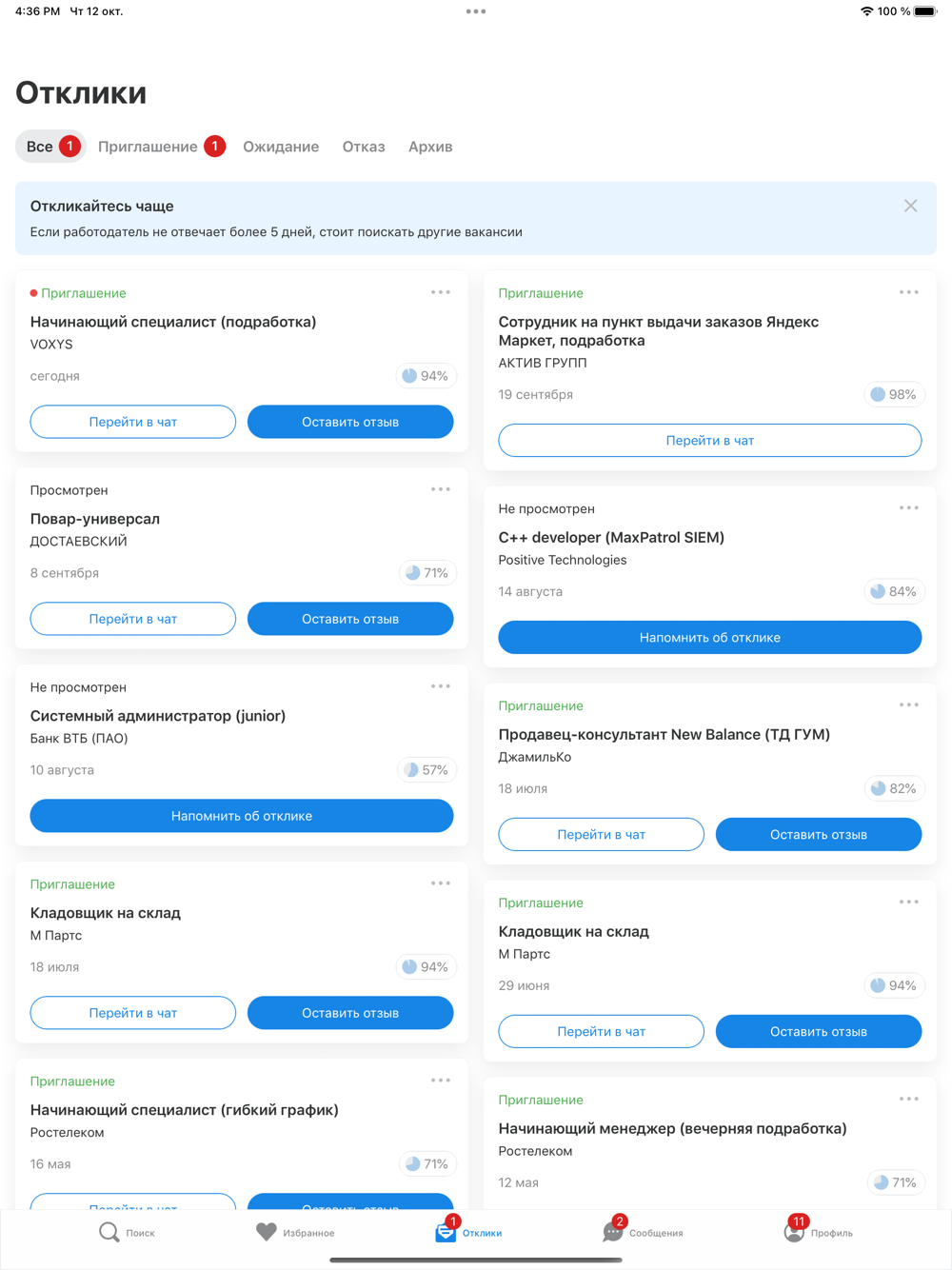952x1270 pixels.
Task: Tap the Отклики icon in bottom bar
Action: click(446, 1232)
